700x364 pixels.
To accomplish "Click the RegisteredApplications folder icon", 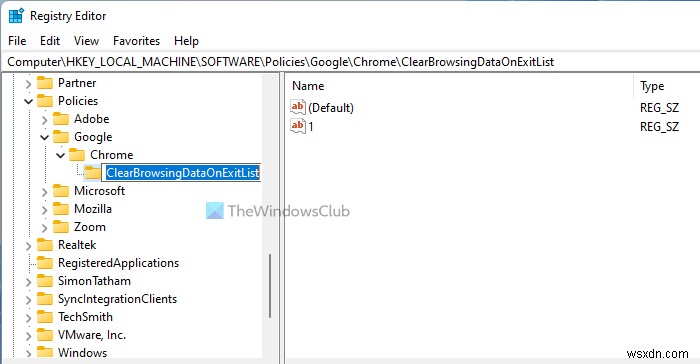I will click(x=45, y=263).
